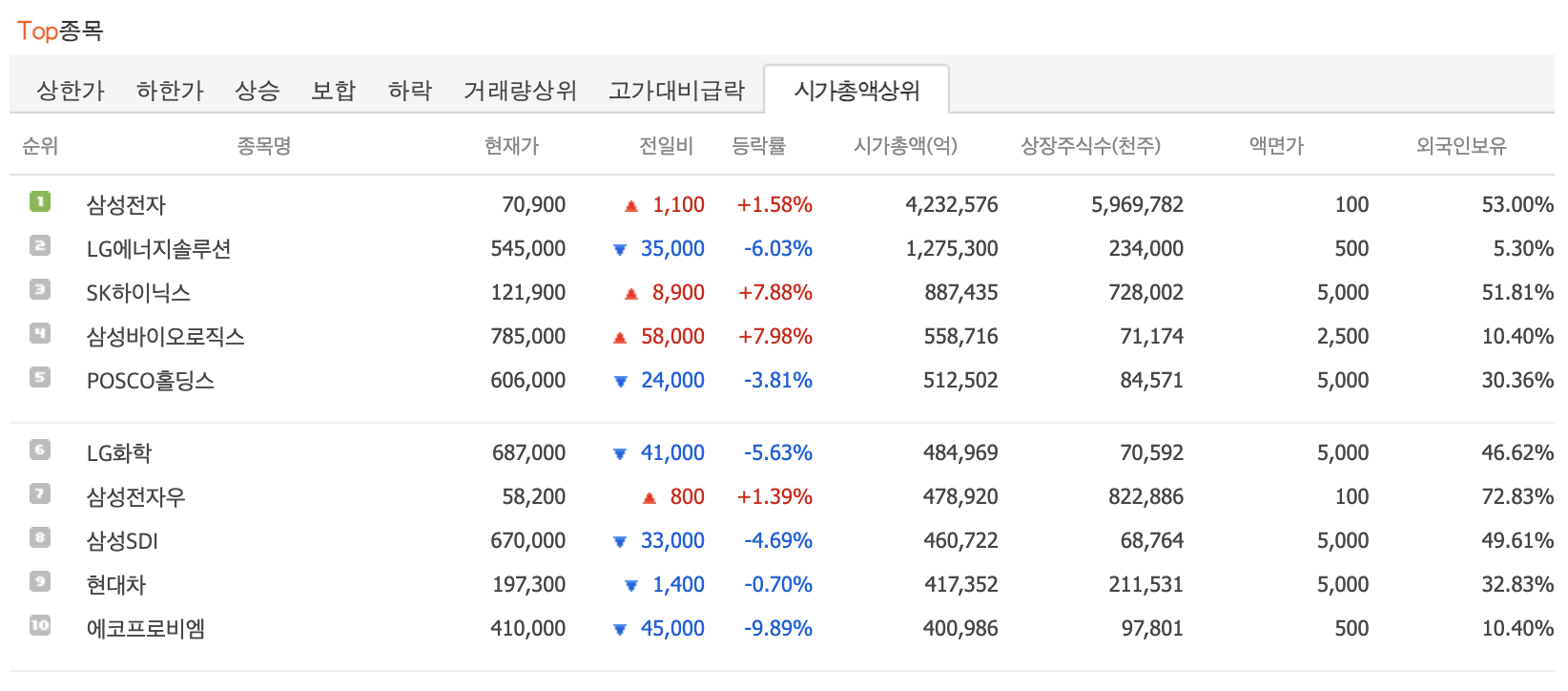
Task: Open the 삼성전자우 stock link
Action: (135, 497)
